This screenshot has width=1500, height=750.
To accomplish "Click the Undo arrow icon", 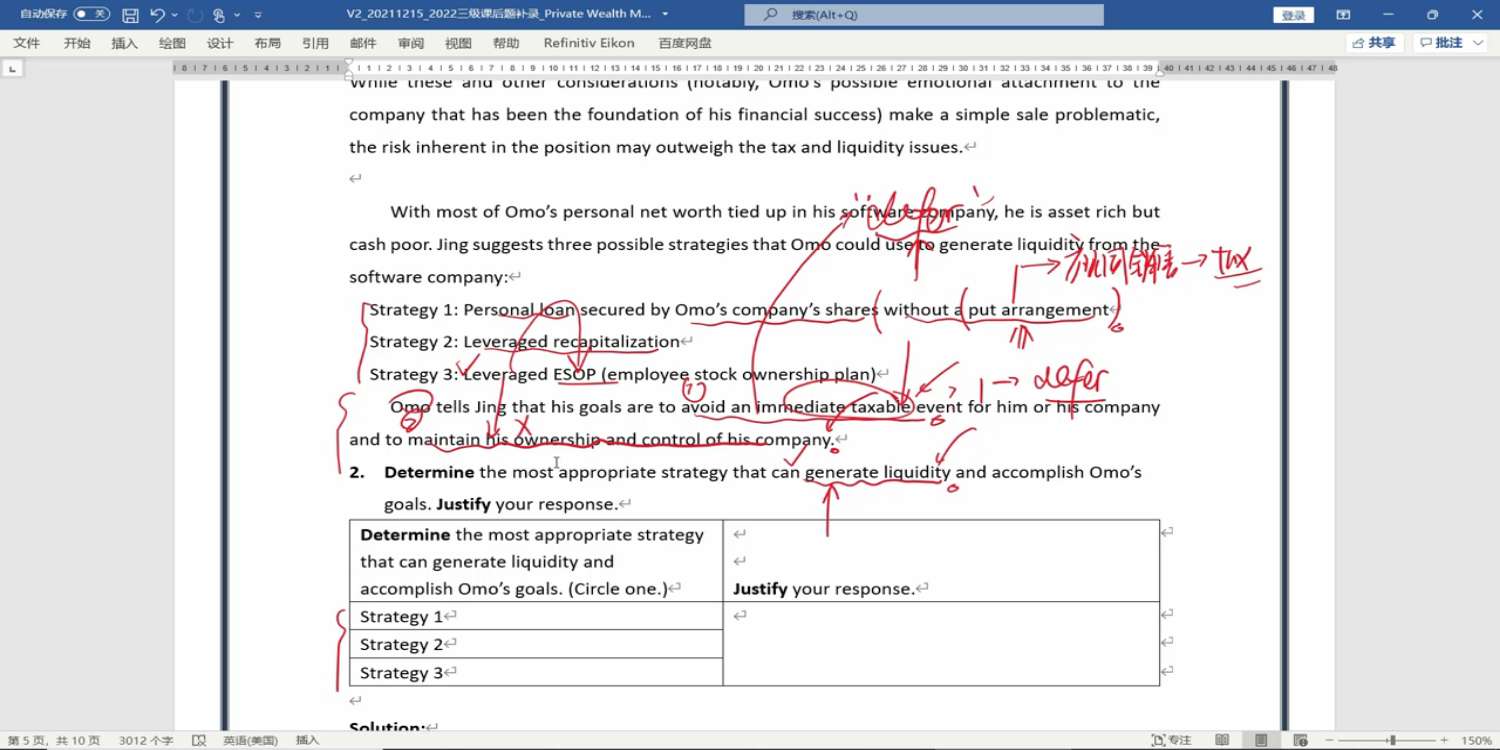I will point(157,15).
